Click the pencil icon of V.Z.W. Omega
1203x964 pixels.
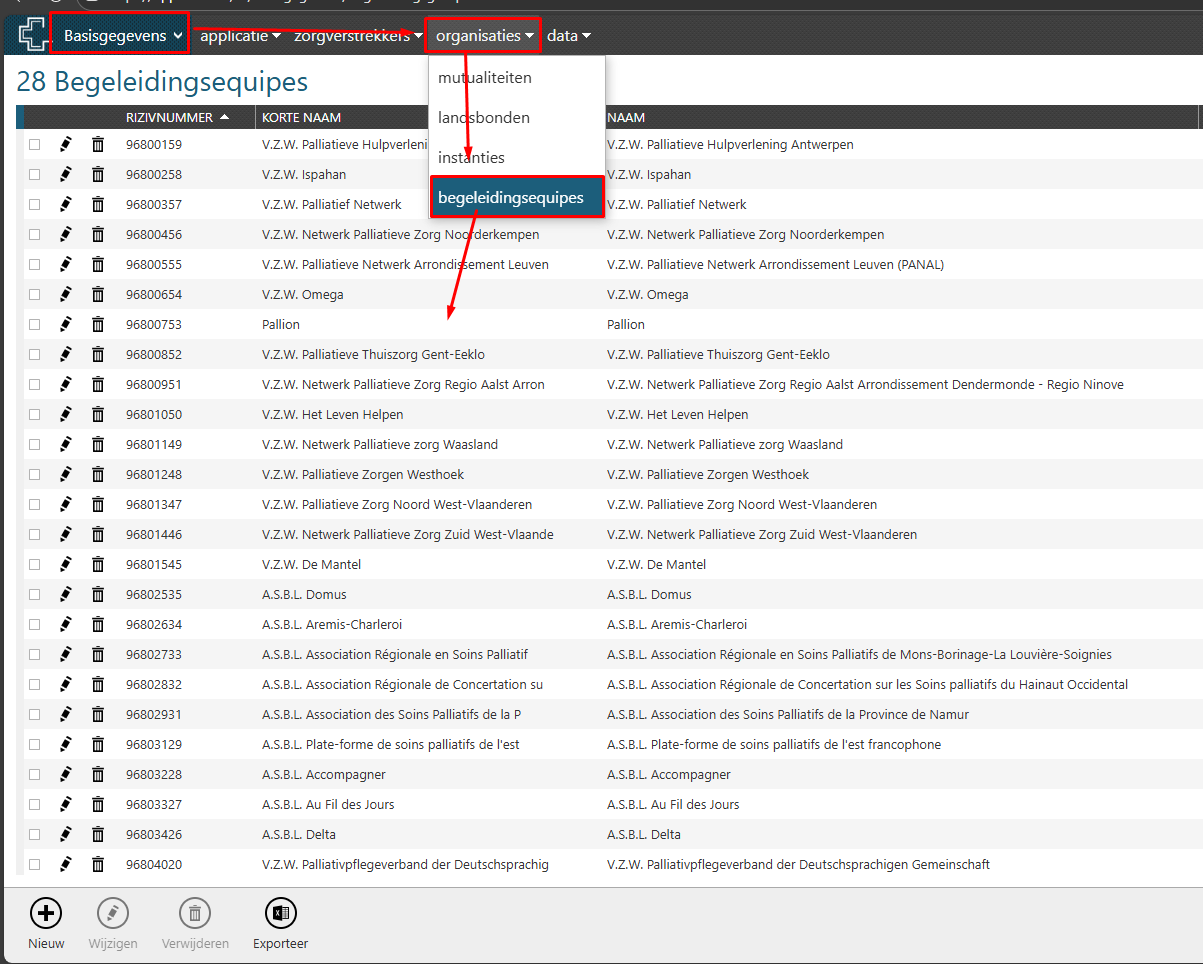click(66, 295)
